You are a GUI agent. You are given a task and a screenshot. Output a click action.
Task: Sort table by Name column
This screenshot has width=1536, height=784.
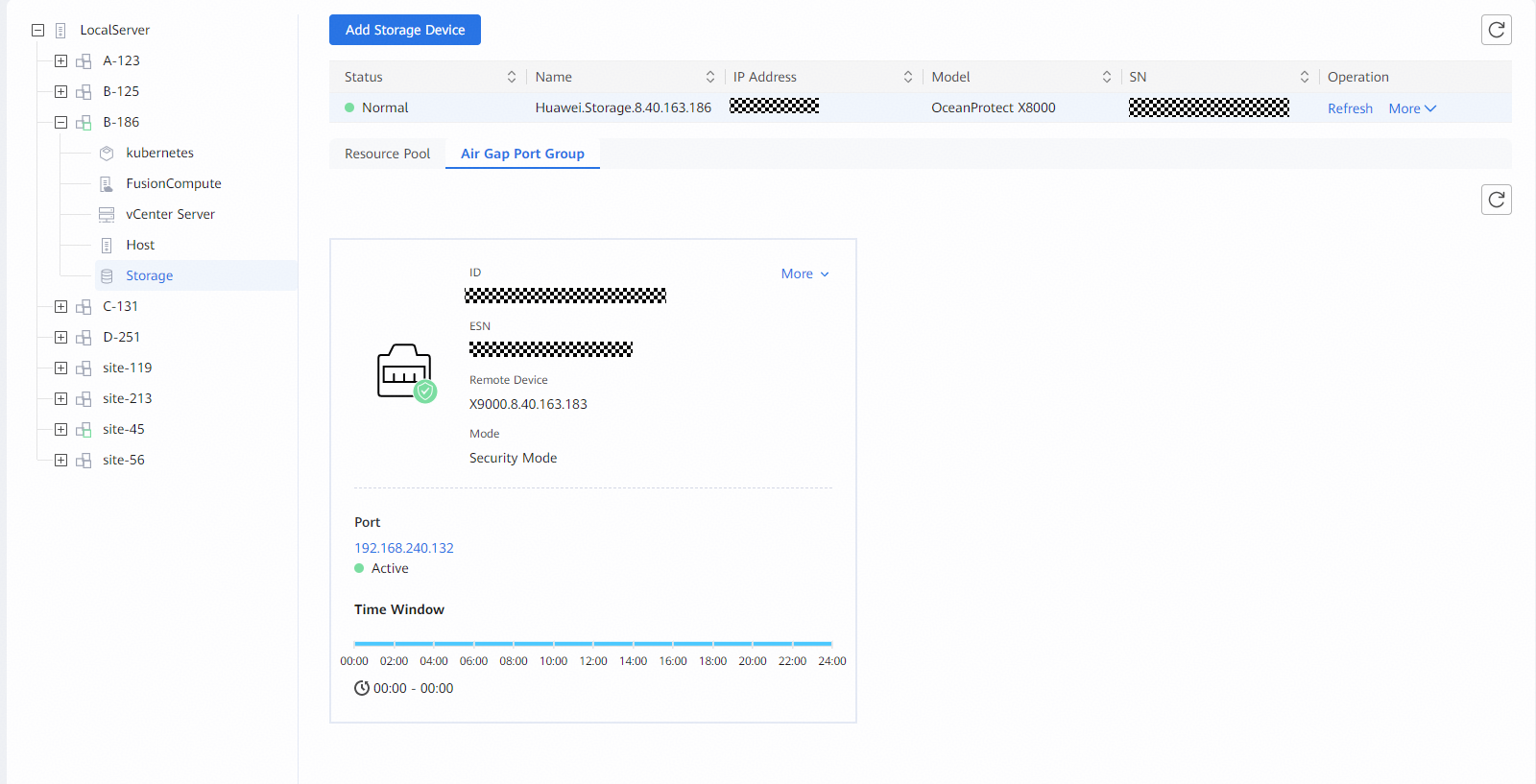pyautogui.click(x=710, y=77)
